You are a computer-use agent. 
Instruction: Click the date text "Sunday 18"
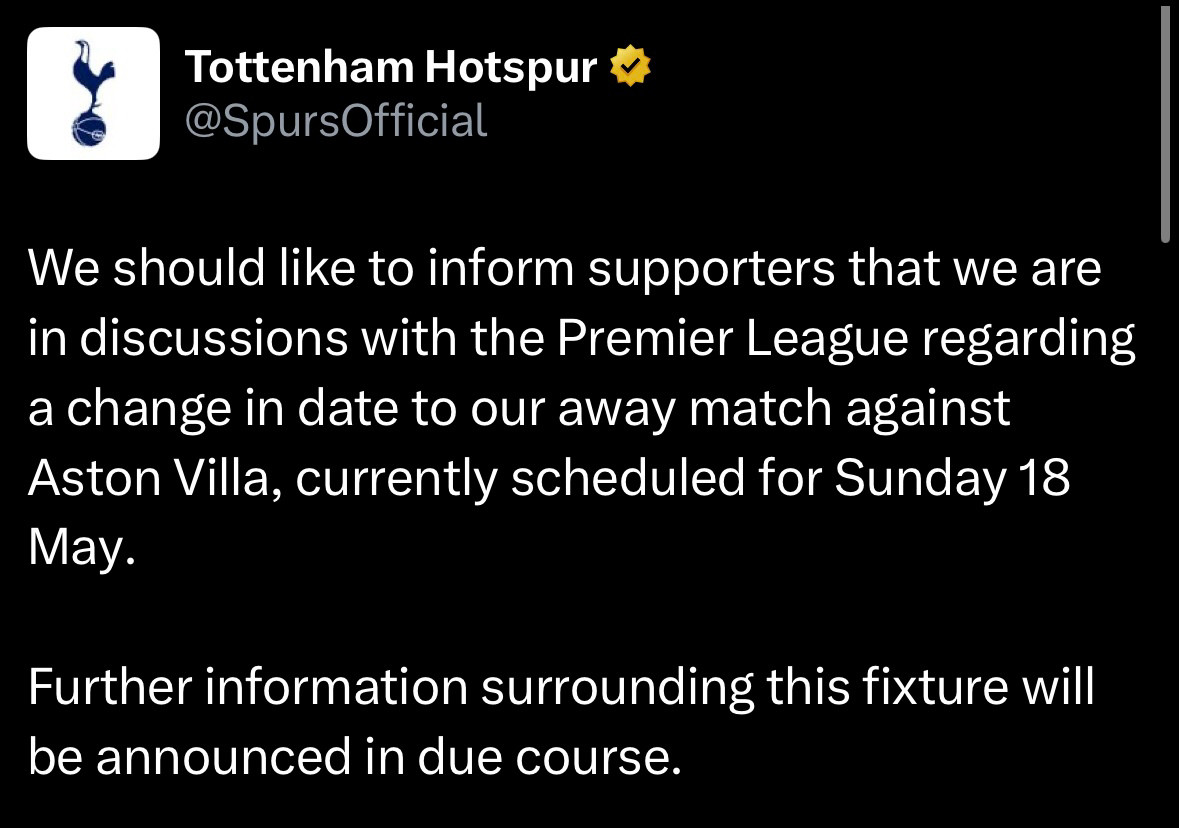point(952,478)
